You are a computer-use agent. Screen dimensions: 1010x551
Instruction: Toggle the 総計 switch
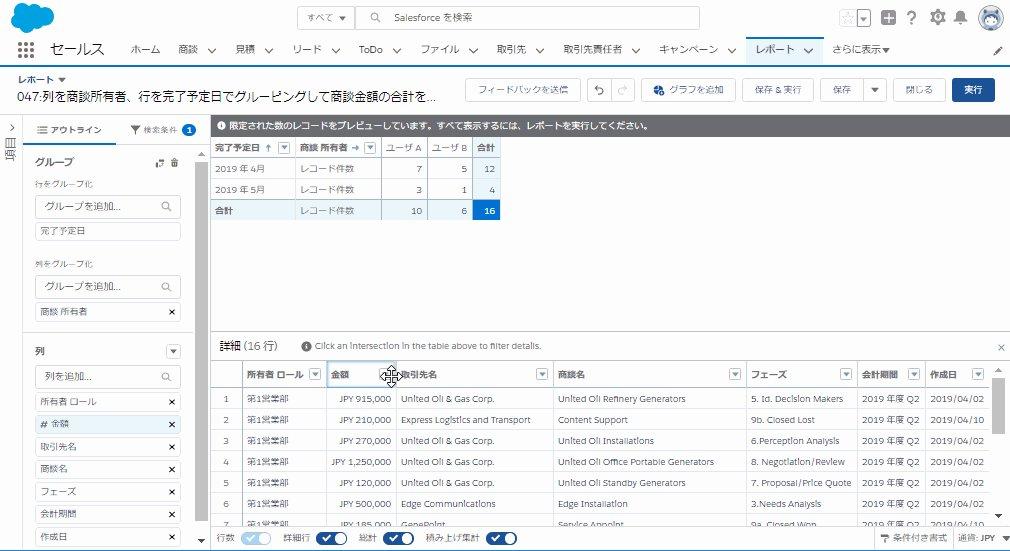[x=398, y=538]
